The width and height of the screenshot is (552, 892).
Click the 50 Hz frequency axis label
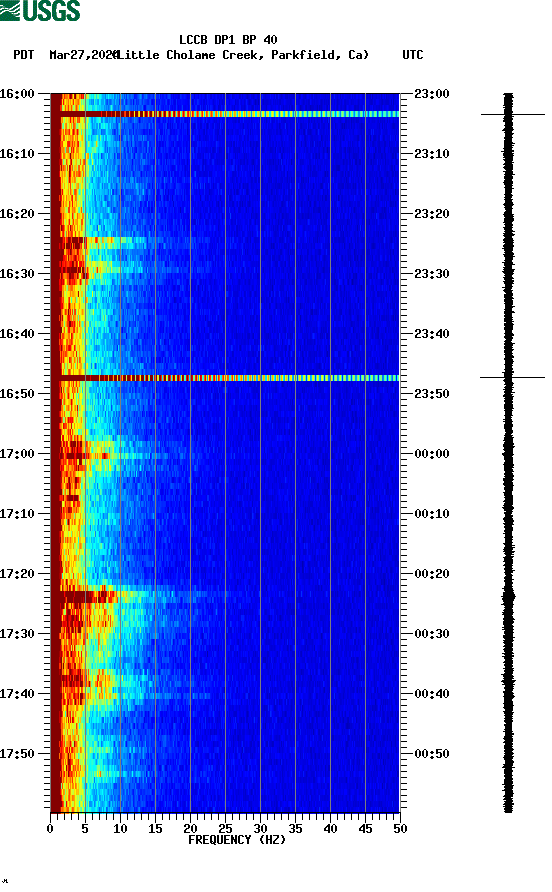coord(400,829)
